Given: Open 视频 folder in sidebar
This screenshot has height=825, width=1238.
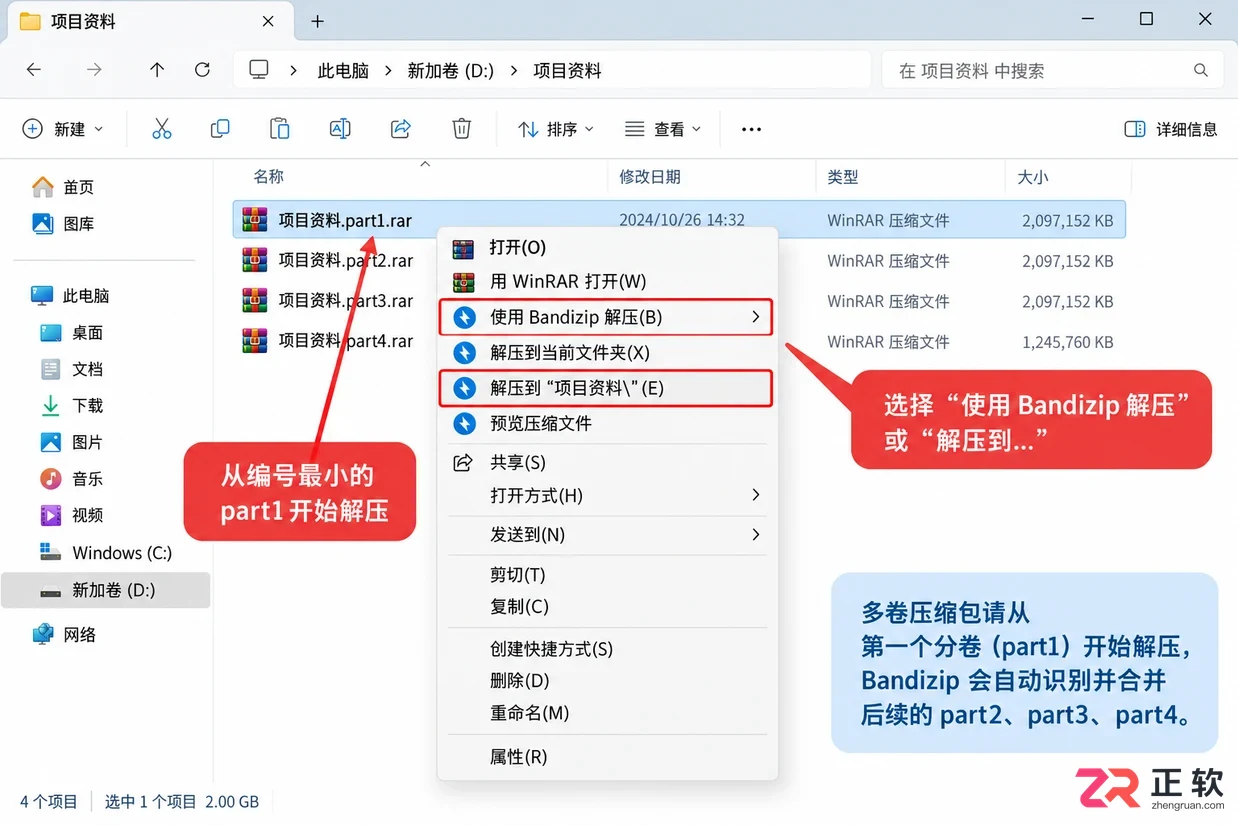Looking at the screenshot, I should (72, 515).
